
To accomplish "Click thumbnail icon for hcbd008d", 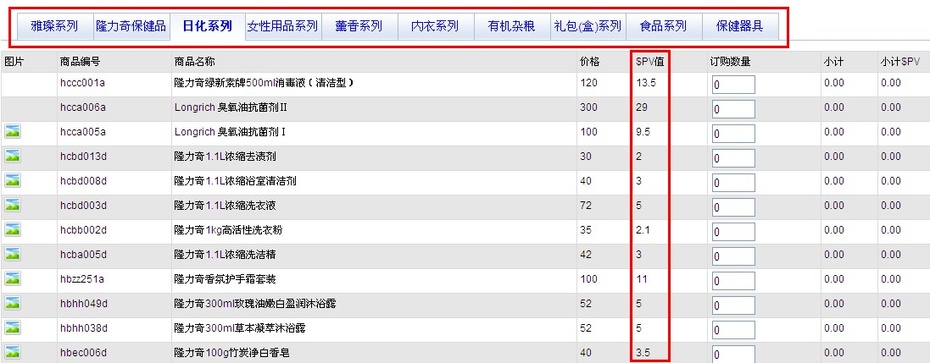I will [12, 180].
